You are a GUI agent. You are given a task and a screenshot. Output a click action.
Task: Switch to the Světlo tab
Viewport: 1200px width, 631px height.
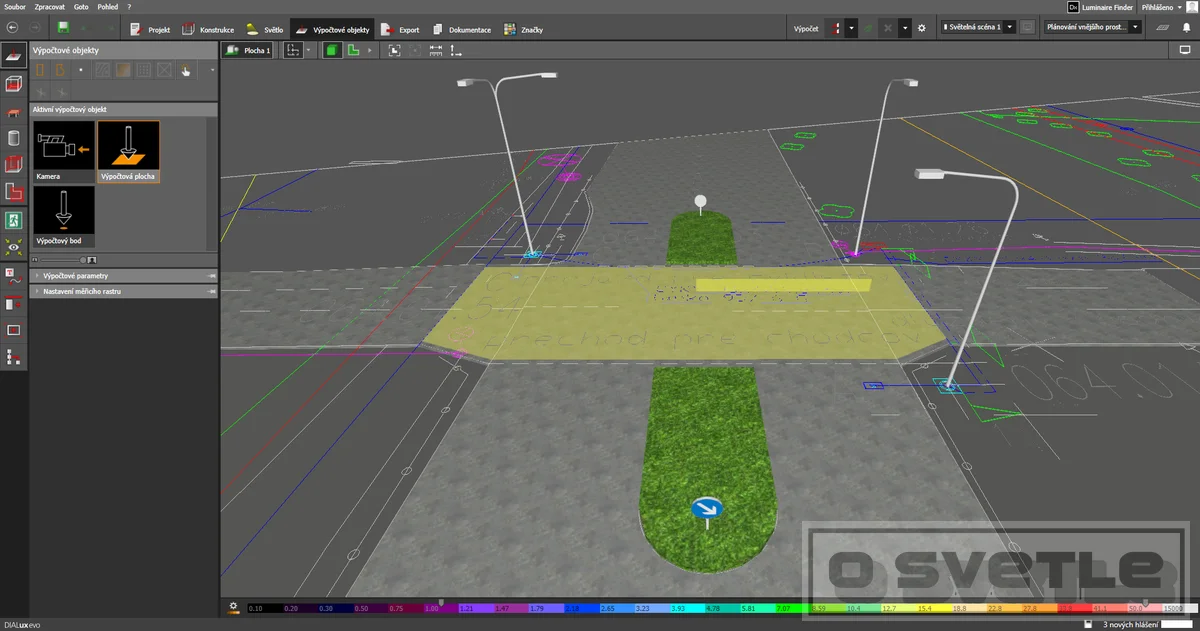pyautogui.click(x=264, y=29)
